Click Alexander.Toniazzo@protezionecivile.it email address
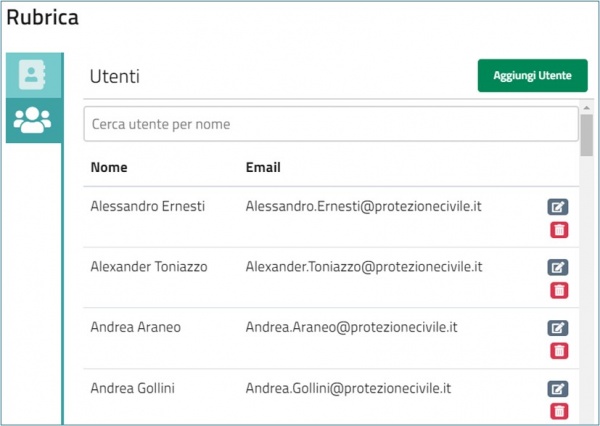 (364, 267)
